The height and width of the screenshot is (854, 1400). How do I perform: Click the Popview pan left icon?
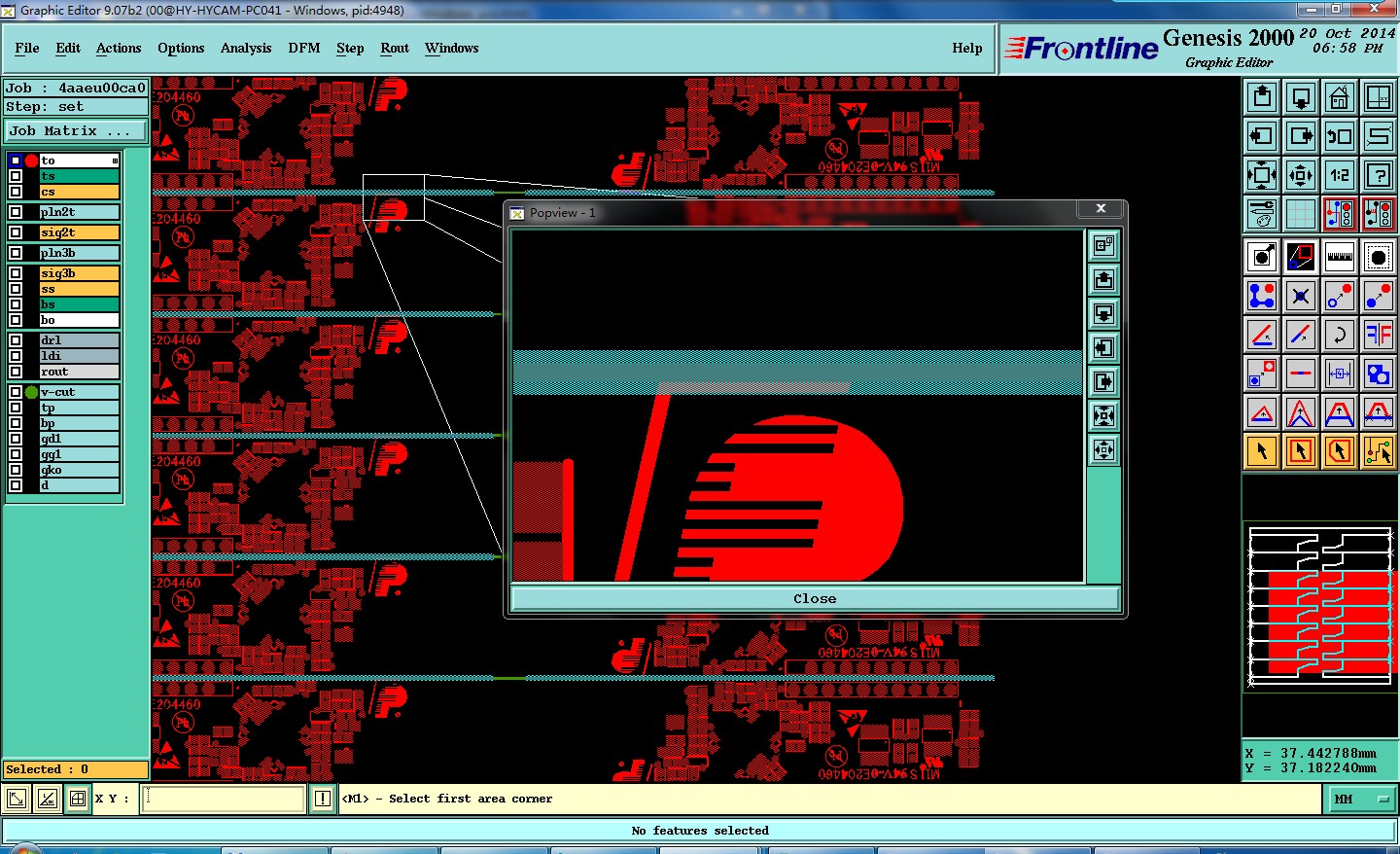[1103, 348]
